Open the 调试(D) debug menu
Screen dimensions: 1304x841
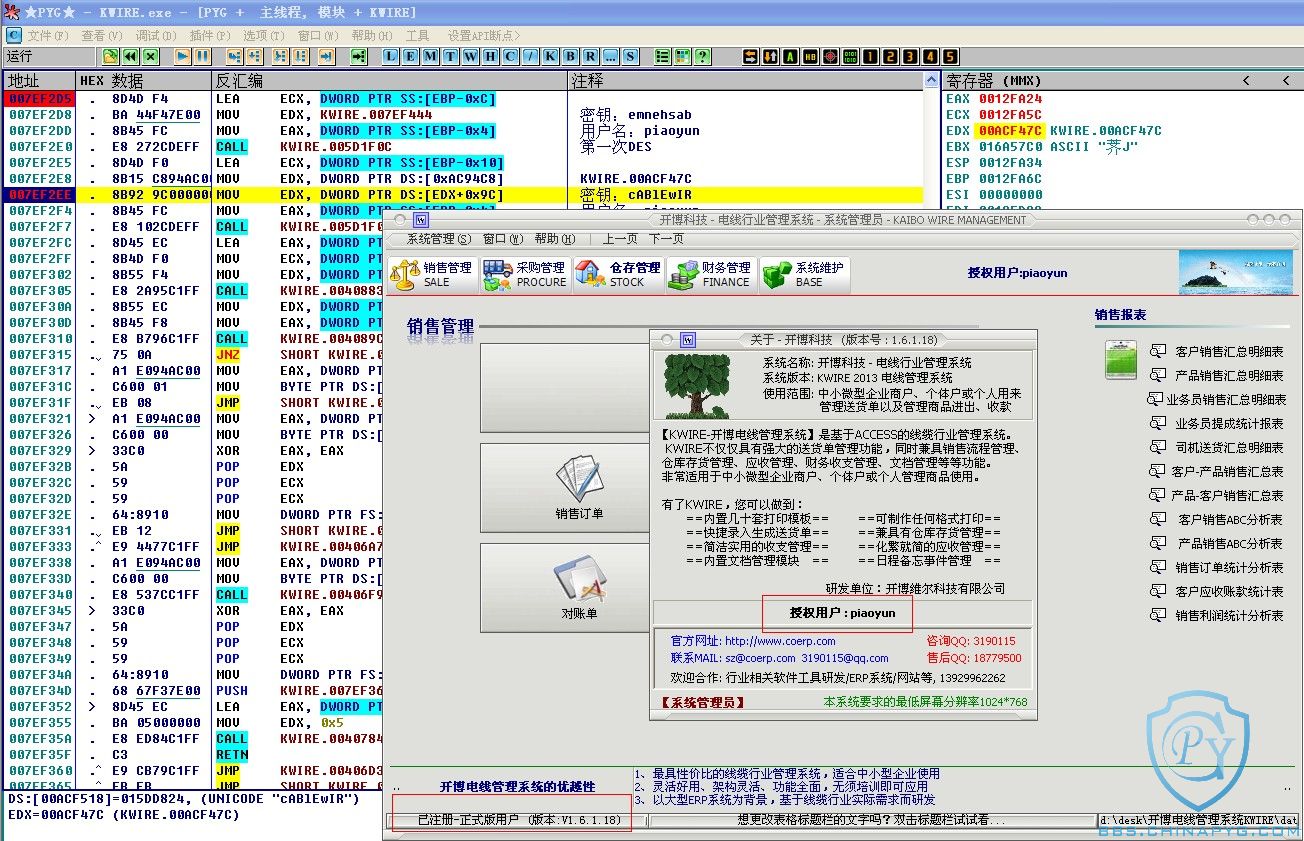pyautogui.click(x=155, y=35)
